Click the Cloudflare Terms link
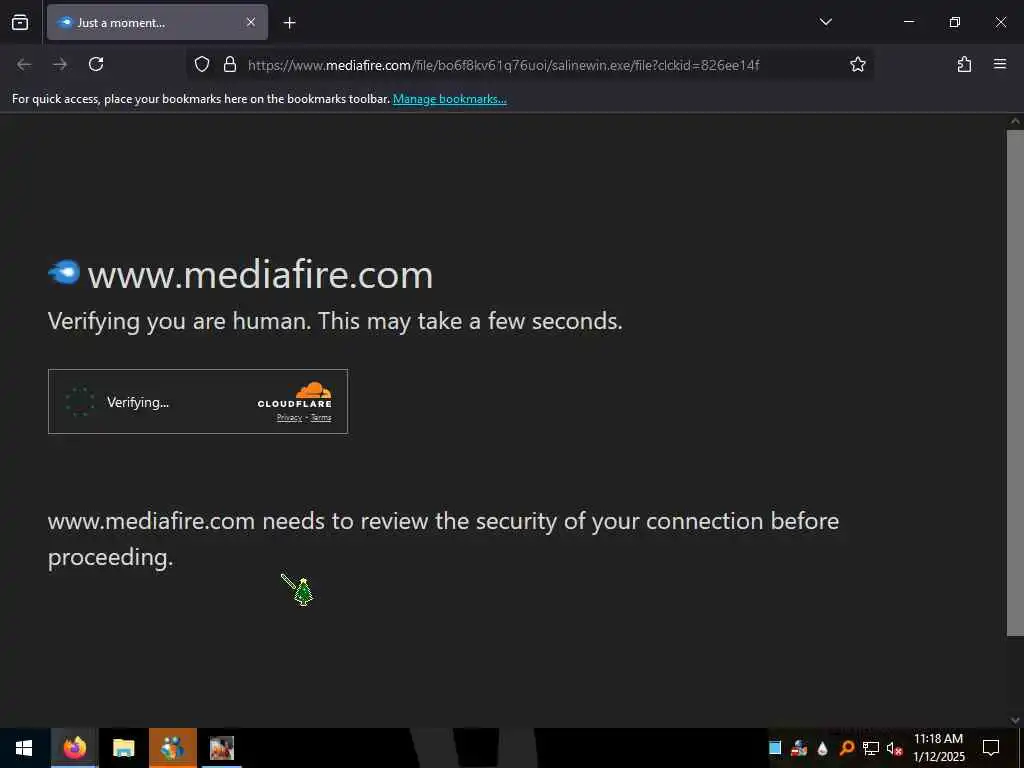Viewport: 1024px width, 768px height. (321, 417)
